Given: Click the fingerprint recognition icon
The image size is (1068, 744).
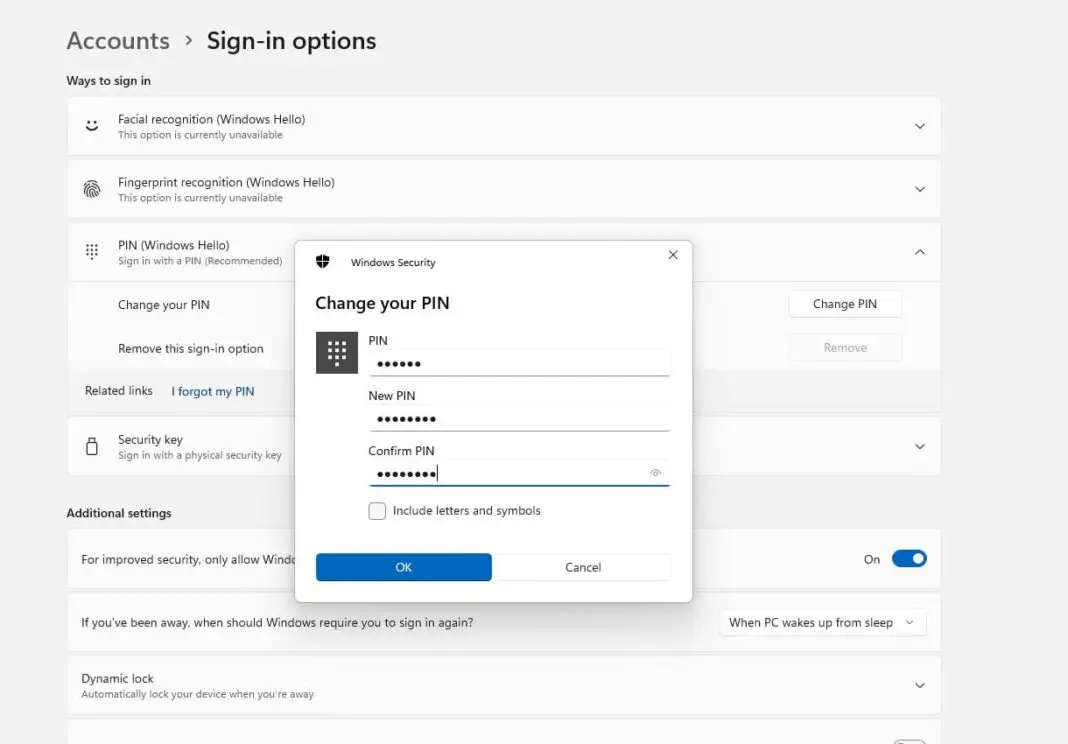Looking at the screenshot, I should pyautogui.click(x=91, y=188).
